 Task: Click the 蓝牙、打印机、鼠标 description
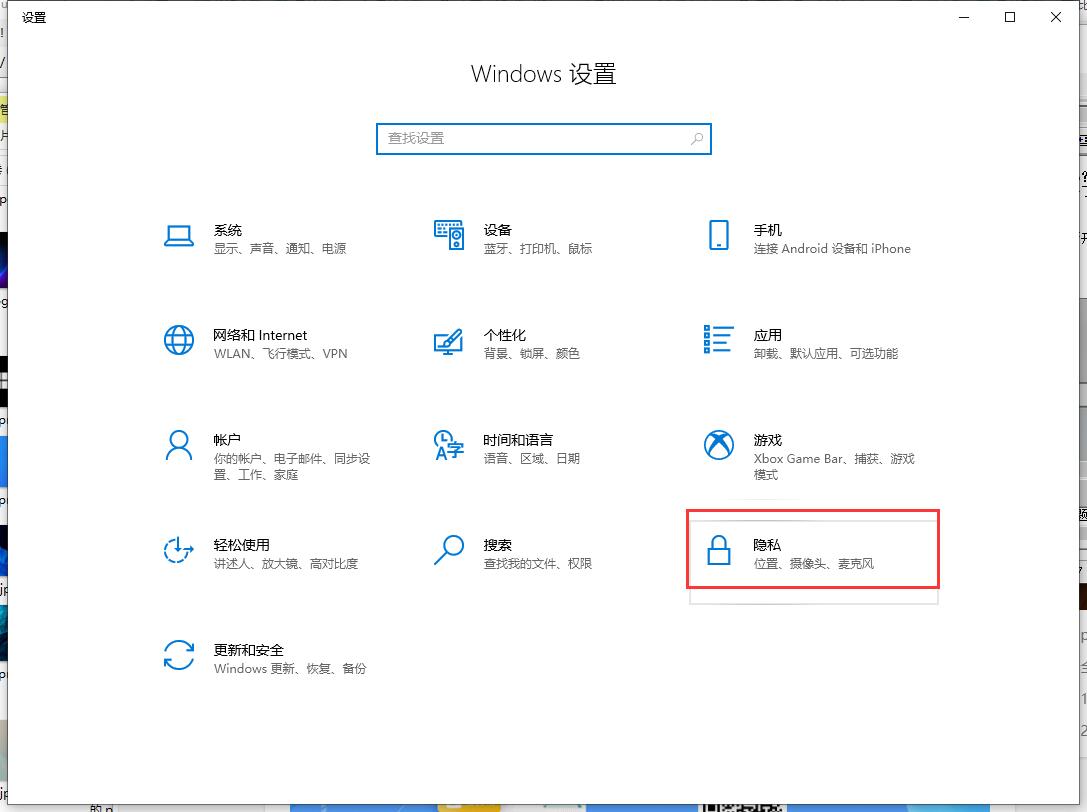[538, 248]
